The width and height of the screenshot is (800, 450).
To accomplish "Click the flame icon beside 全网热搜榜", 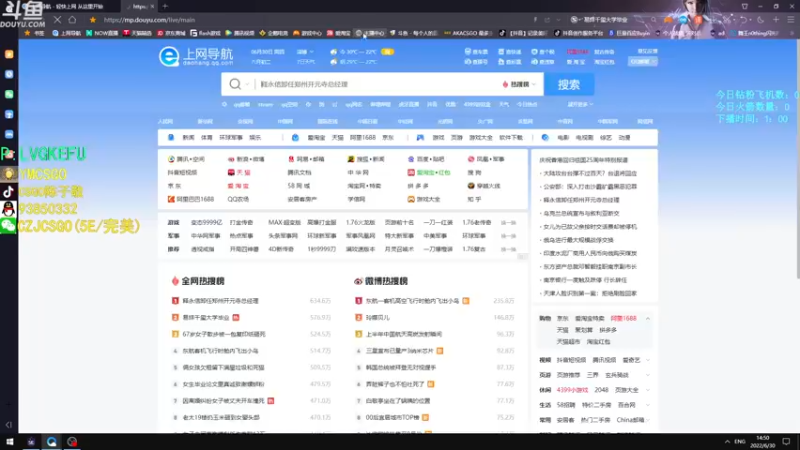I will [175, 281].
